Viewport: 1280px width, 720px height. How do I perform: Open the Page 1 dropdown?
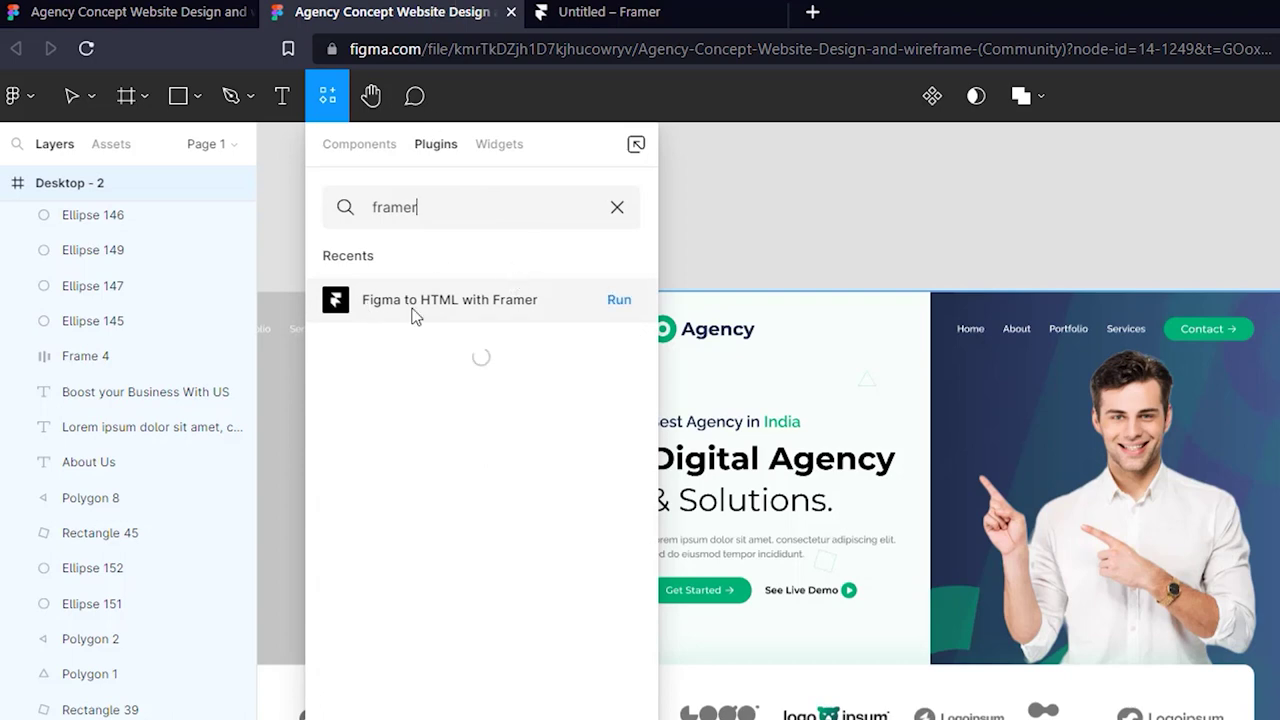[x=212, y=144]
